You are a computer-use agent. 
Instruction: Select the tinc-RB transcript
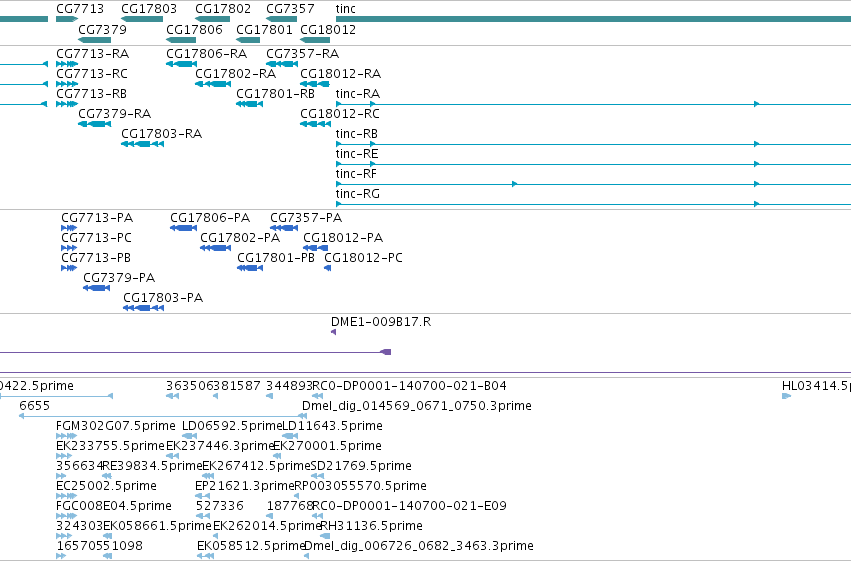click(x=357, y=134)
